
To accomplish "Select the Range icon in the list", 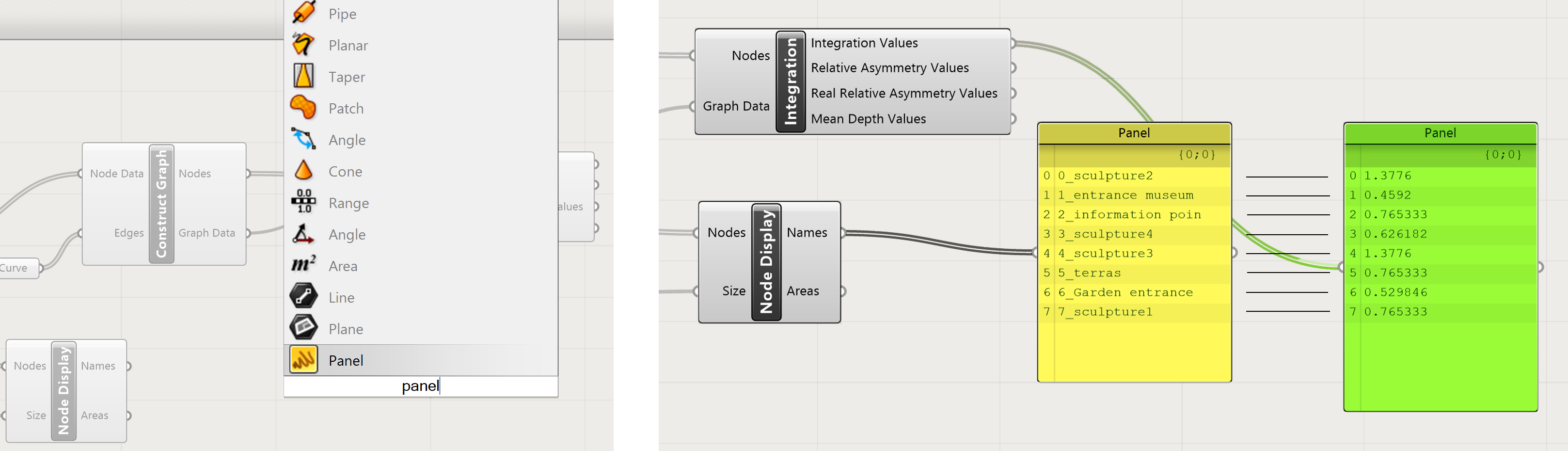I will tap(303, 202).
